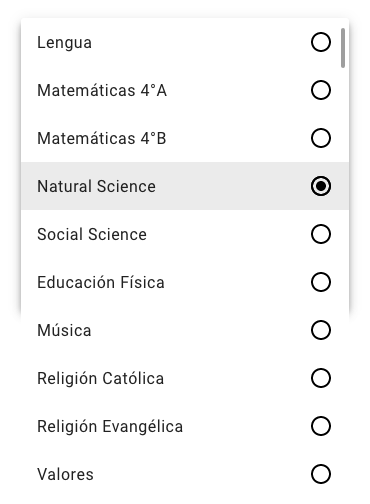Screen dimensions: 370x504
Task: Pick the Valores radio button
Action: pyautogui.click(x=321, y=474)
